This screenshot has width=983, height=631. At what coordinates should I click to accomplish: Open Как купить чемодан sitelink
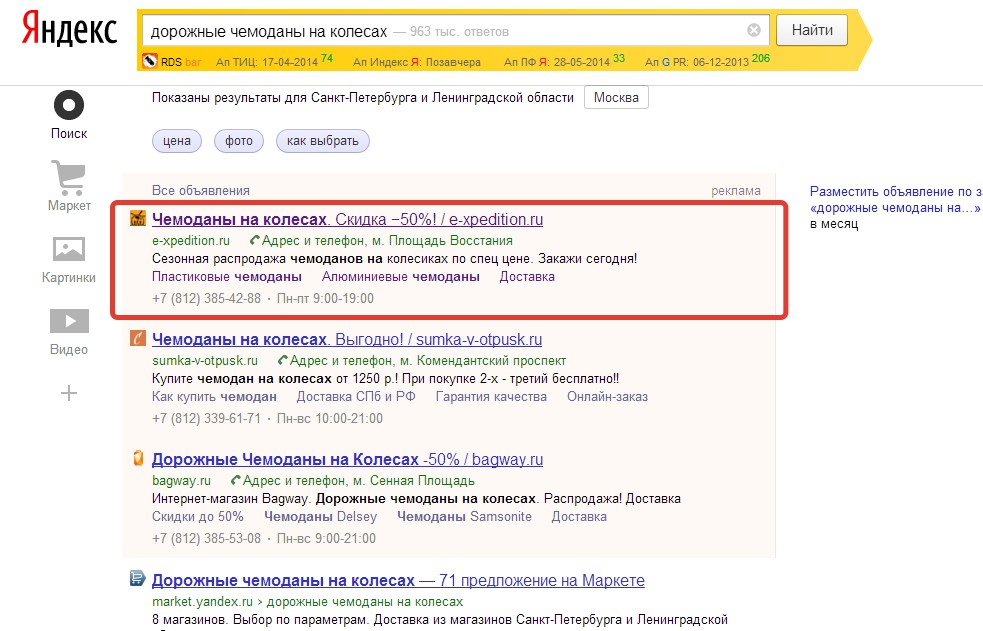(x=214, y=397)
